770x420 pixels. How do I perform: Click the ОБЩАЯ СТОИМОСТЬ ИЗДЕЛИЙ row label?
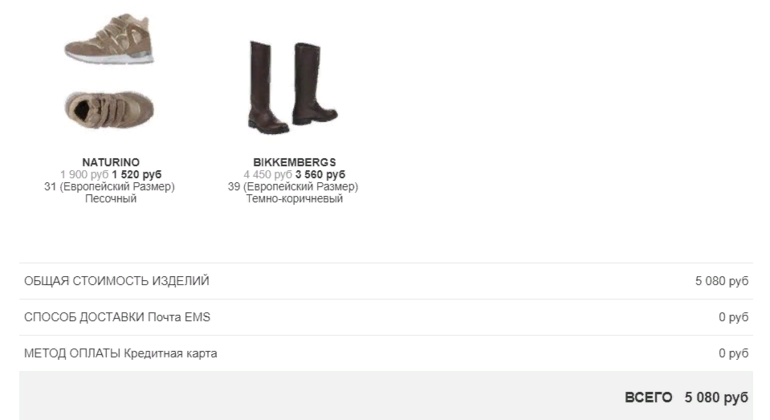point(116,281)
